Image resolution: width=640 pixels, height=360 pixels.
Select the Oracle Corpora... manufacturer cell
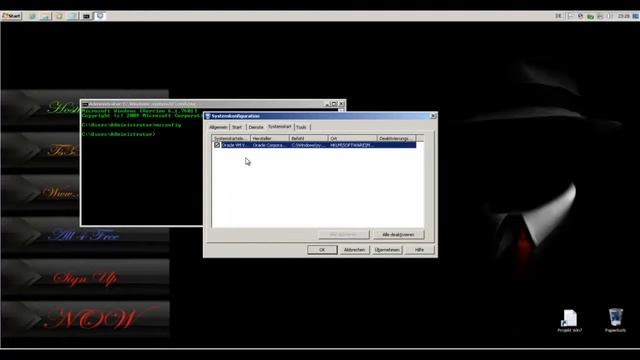(x=269, y=145)
